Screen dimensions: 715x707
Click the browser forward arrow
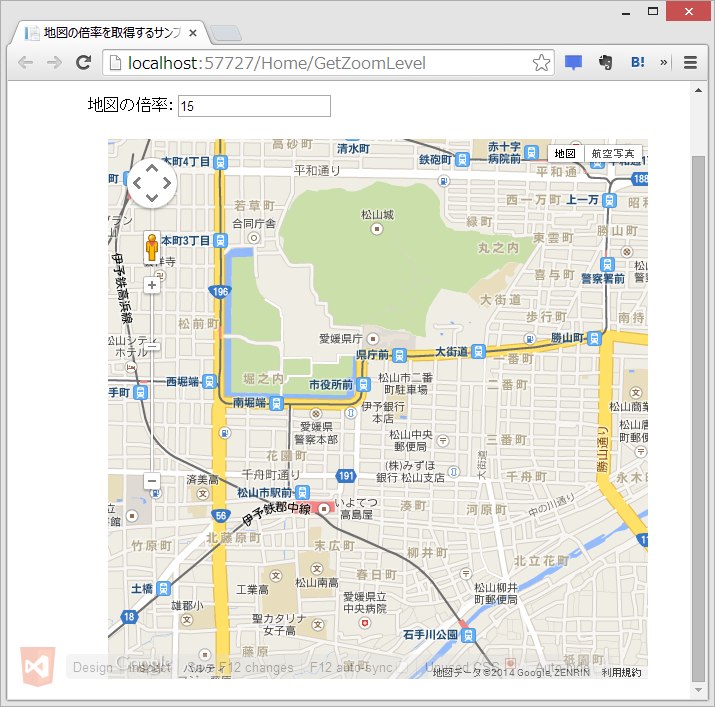[54, 62]
